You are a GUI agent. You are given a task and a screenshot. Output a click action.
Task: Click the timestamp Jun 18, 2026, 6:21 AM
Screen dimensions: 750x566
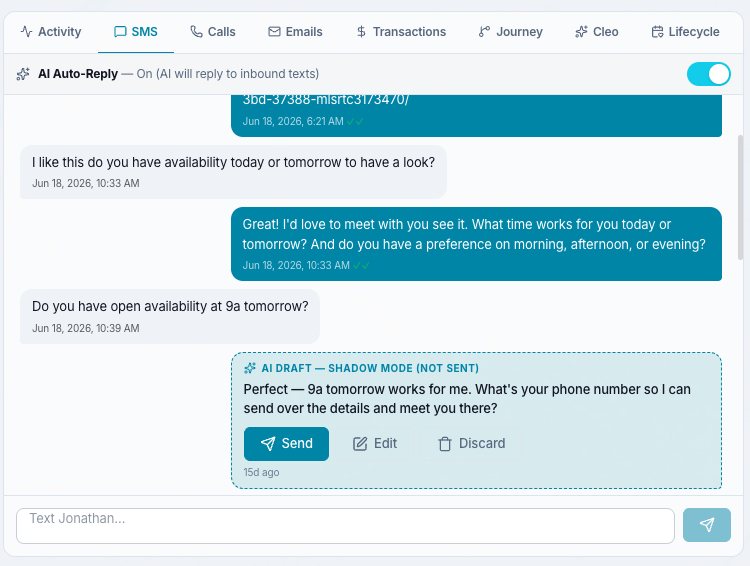(x=293, y=122)
